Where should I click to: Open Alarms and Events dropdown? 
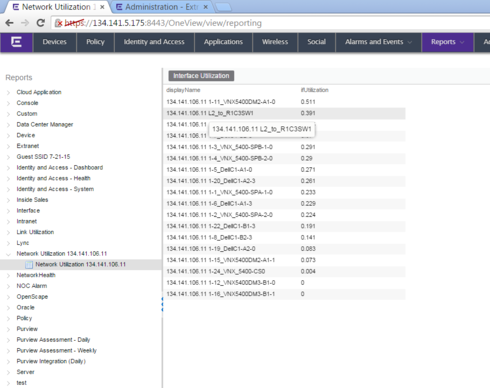pos(378,42)
